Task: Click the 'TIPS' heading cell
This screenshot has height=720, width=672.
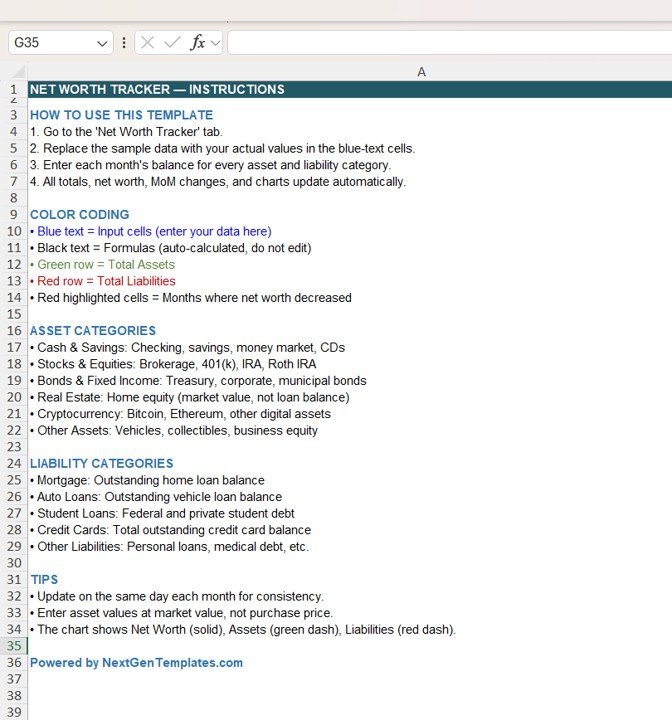Action: (x=44, y=579)
